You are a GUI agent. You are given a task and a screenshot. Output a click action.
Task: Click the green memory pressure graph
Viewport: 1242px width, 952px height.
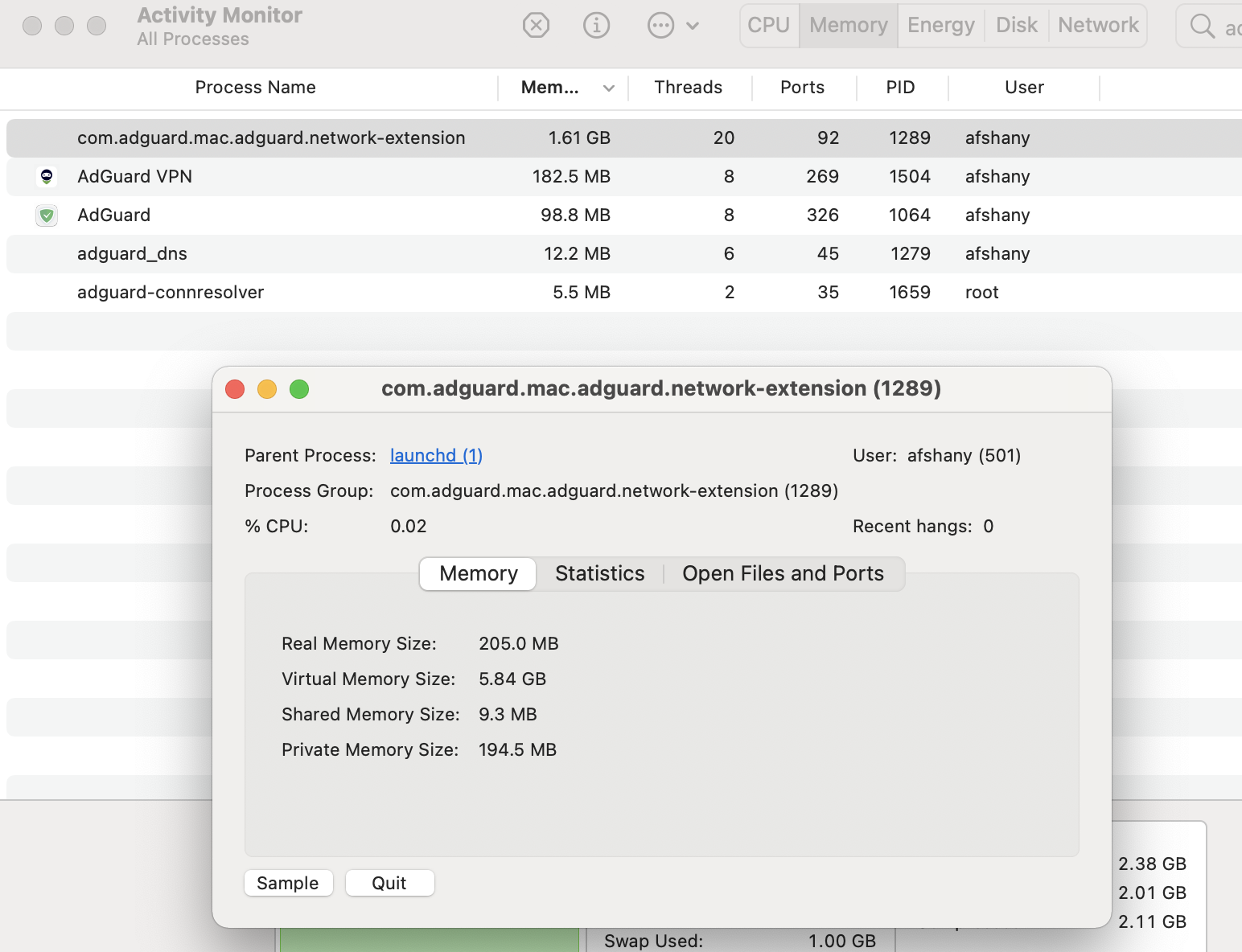point(426,939)
